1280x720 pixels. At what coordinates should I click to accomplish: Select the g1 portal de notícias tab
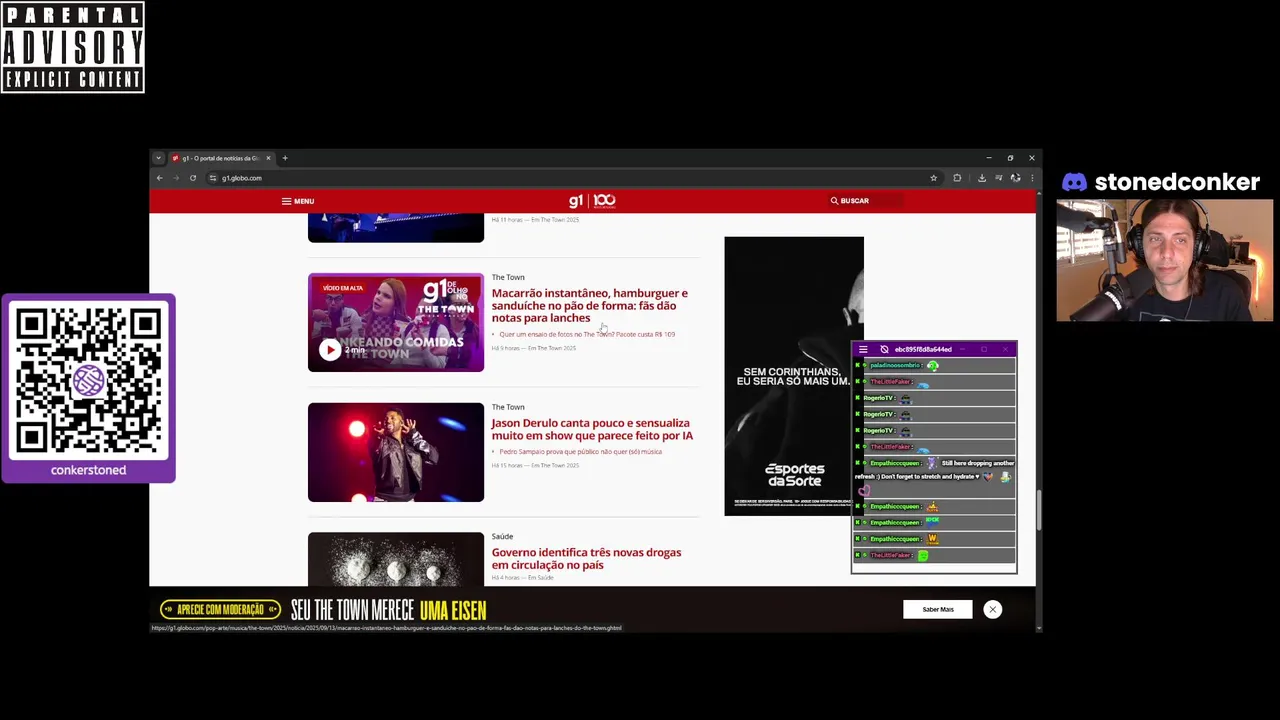coord(221,158)
